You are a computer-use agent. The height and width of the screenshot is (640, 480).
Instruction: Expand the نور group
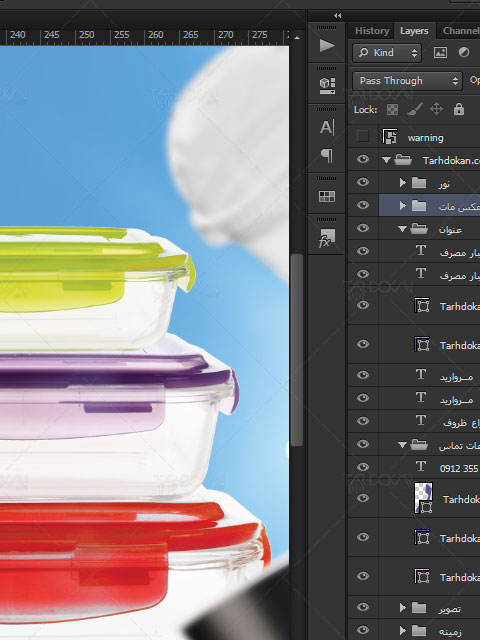click(402, 182)
